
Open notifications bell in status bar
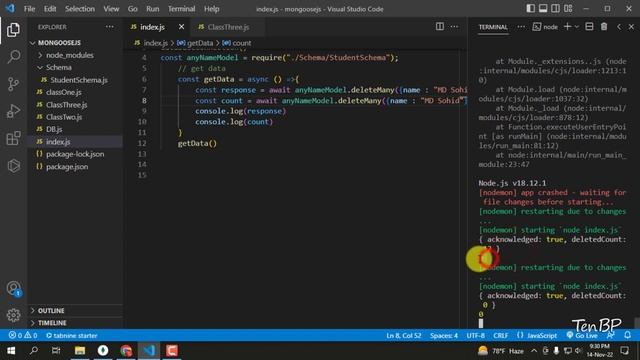click(x=627, y=336)
